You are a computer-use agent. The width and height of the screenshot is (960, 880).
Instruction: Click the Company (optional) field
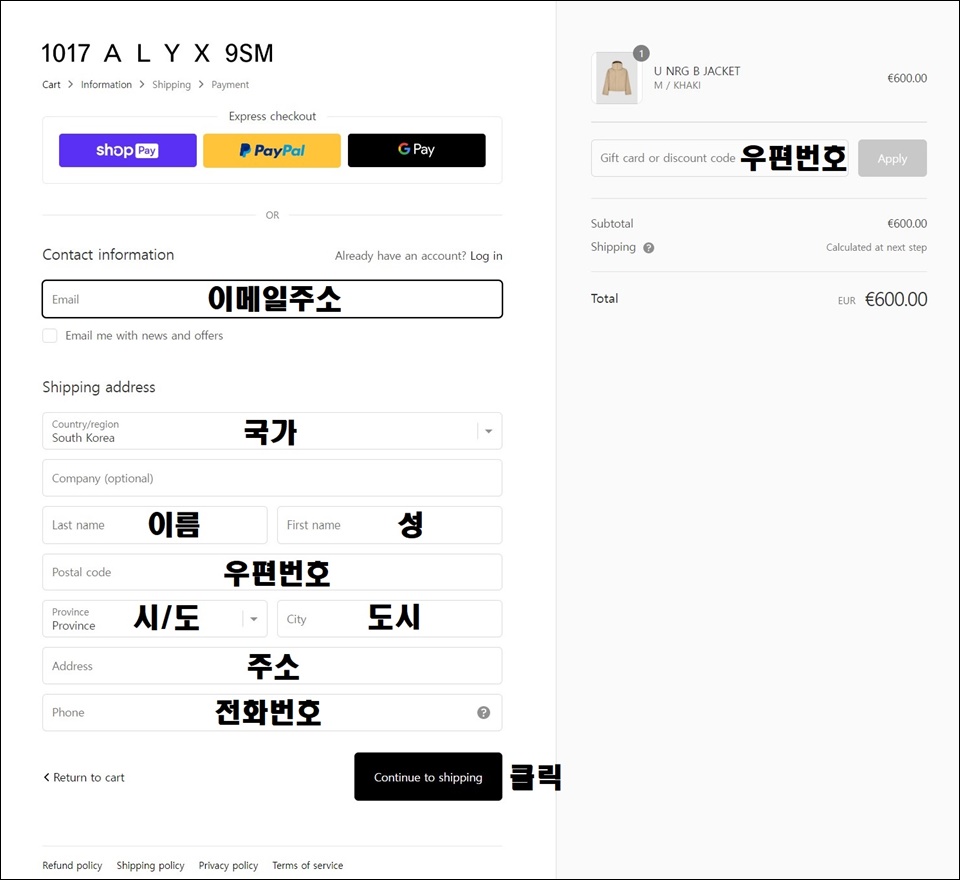[272, 478]
